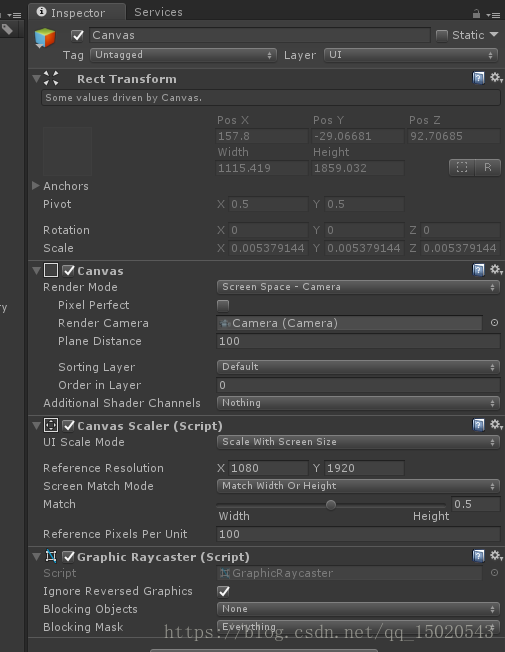Open Screen Match Mode dropdown
The image size is (505, 652).
point(358,486)
